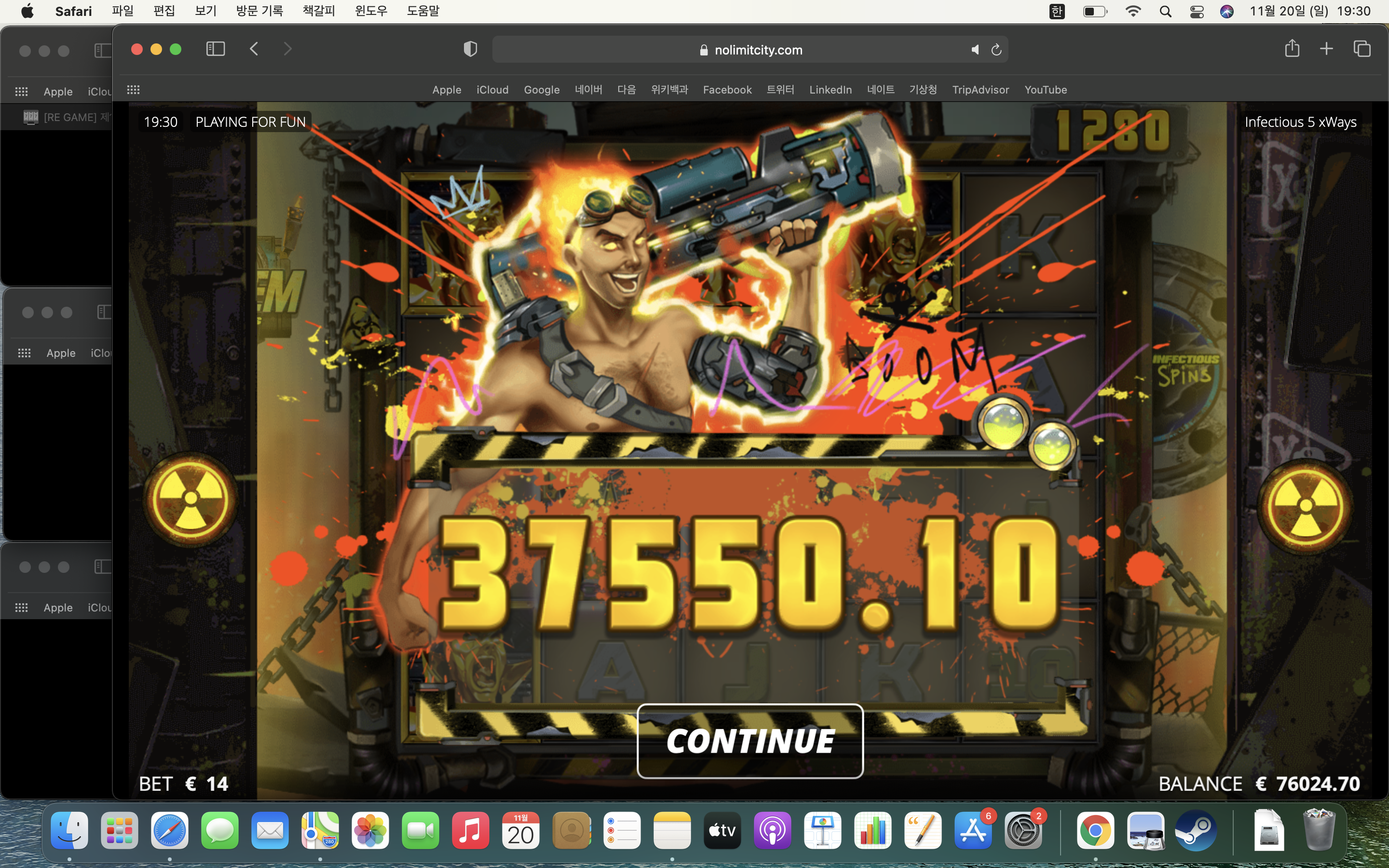Open Korean input source menu
Image resolution: width=1389 pixels, height=868 pixels.
point(1057,12)
